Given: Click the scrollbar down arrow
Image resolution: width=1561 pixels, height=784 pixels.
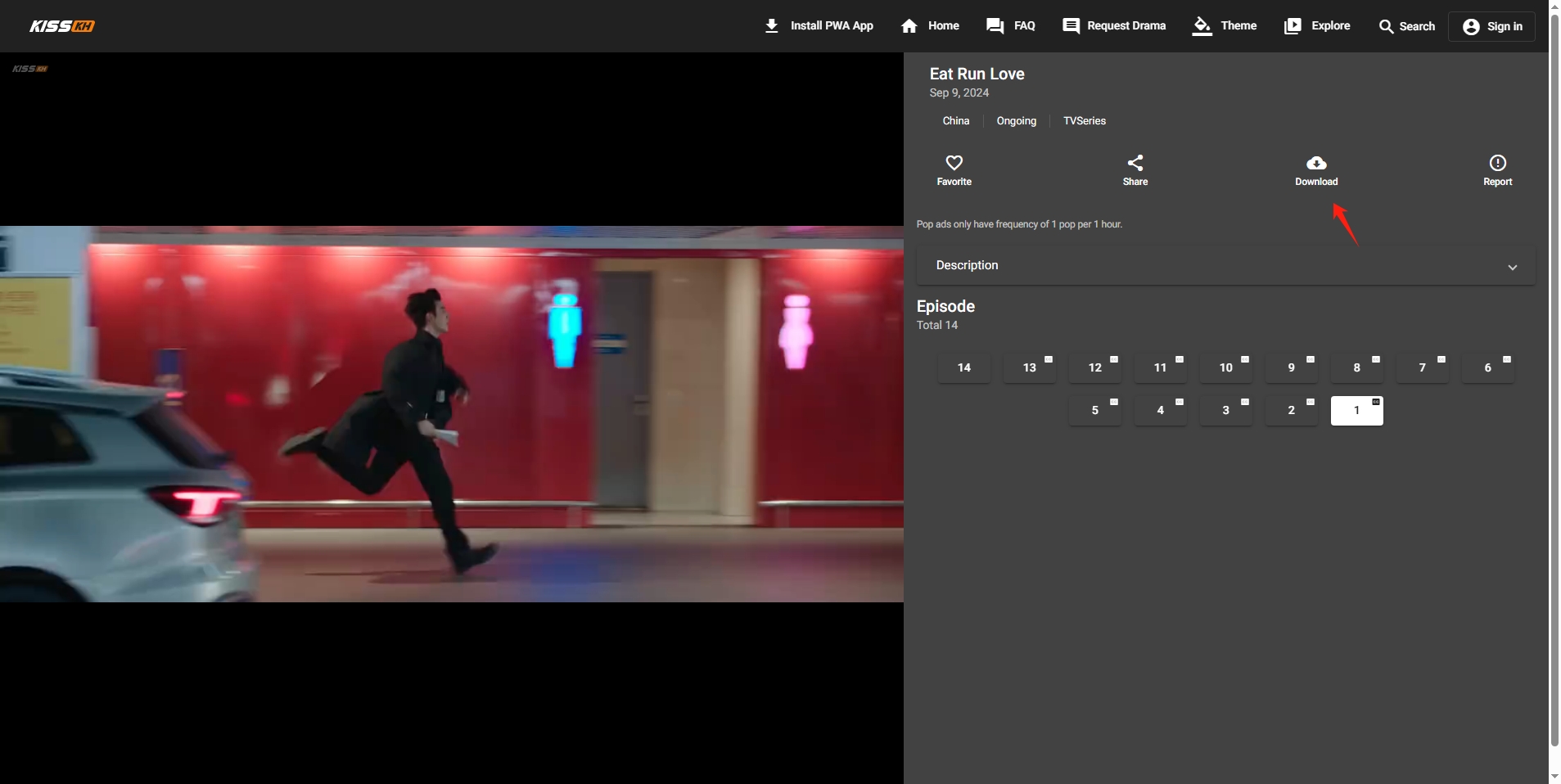Looking at the screenshot, I should [1554, 777].
